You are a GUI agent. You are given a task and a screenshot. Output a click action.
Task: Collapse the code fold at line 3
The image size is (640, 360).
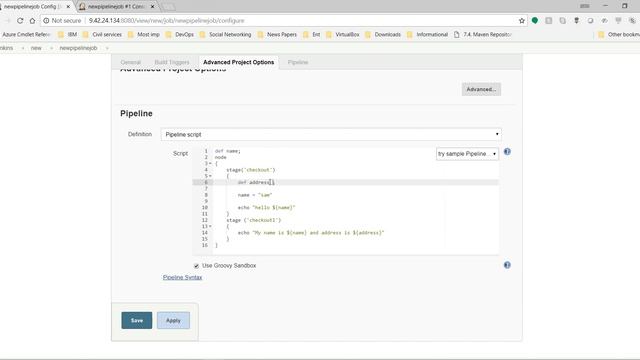pyautogui.click(x=210, y=164)
